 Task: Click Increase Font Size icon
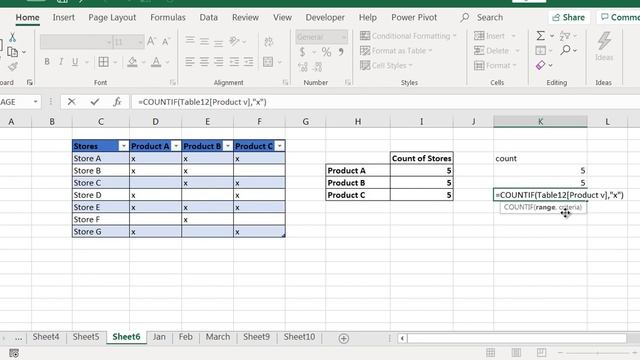point(151,41)
